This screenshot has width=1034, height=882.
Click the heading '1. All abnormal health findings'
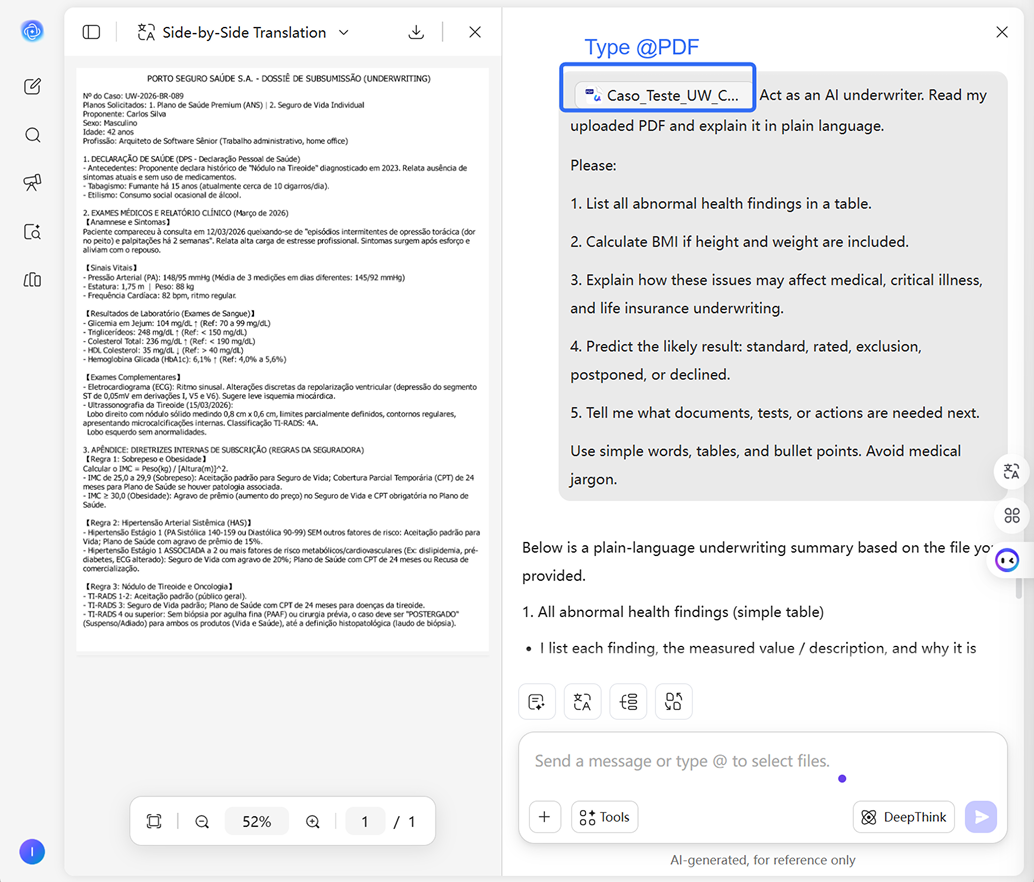[673, 612]
